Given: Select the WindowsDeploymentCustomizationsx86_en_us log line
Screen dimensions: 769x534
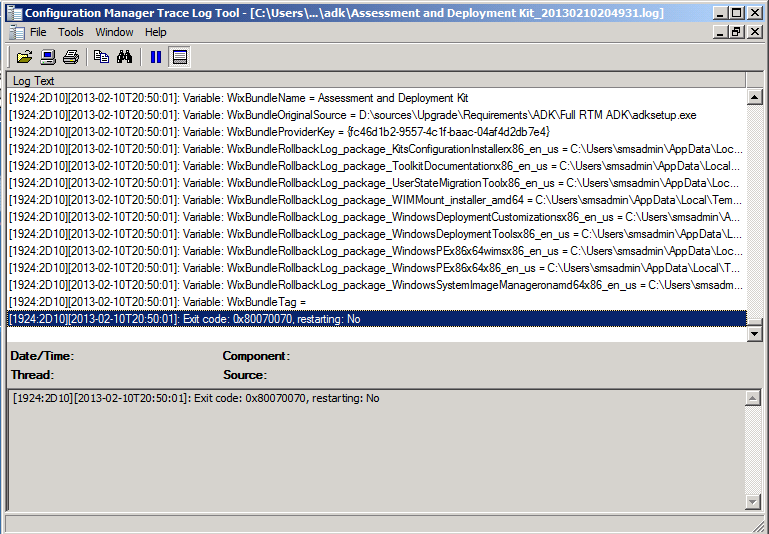Looking at the screenshot, I should pos(377,217).
